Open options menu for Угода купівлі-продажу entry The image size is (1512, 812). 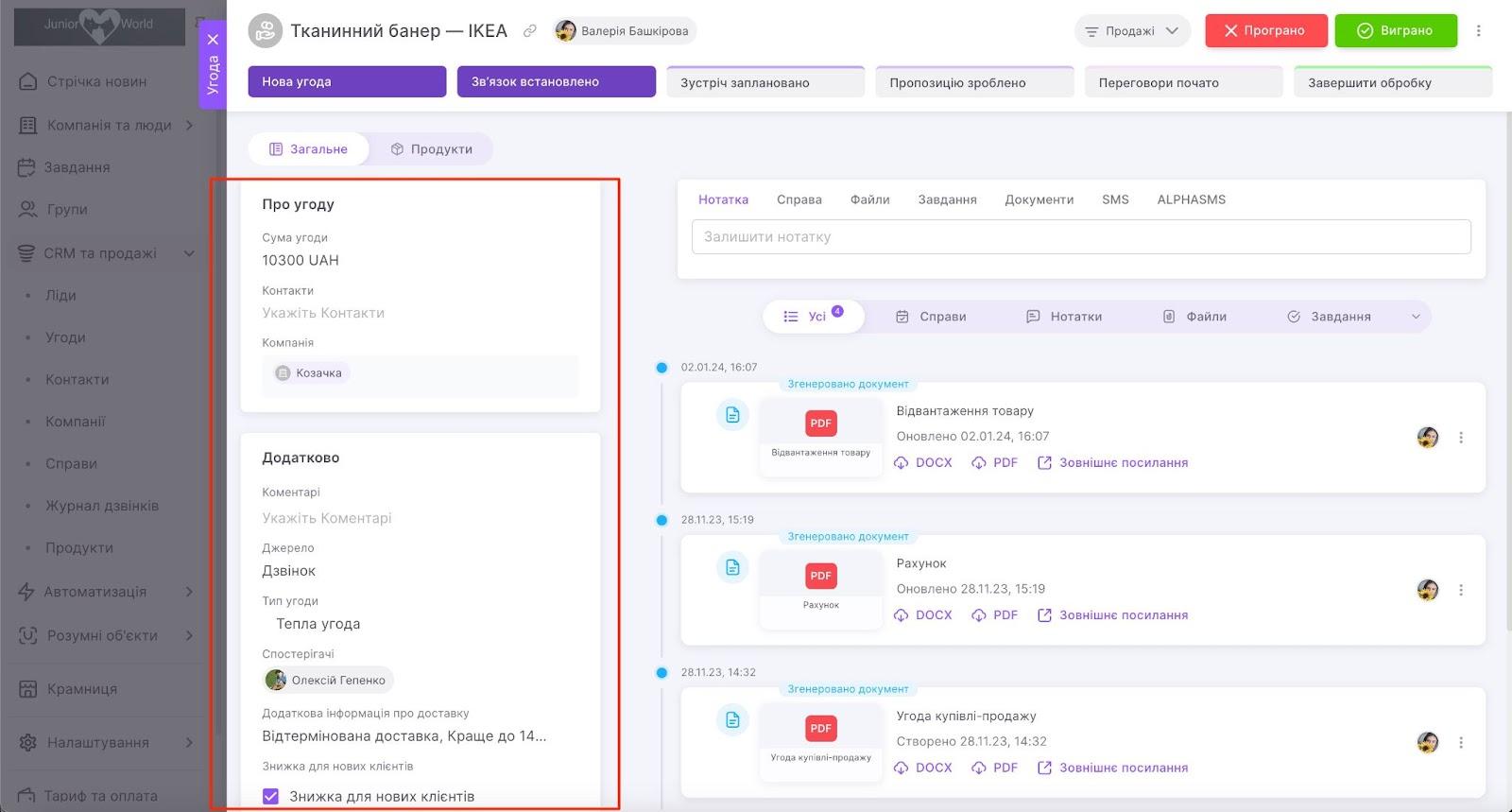point(1461,743)
